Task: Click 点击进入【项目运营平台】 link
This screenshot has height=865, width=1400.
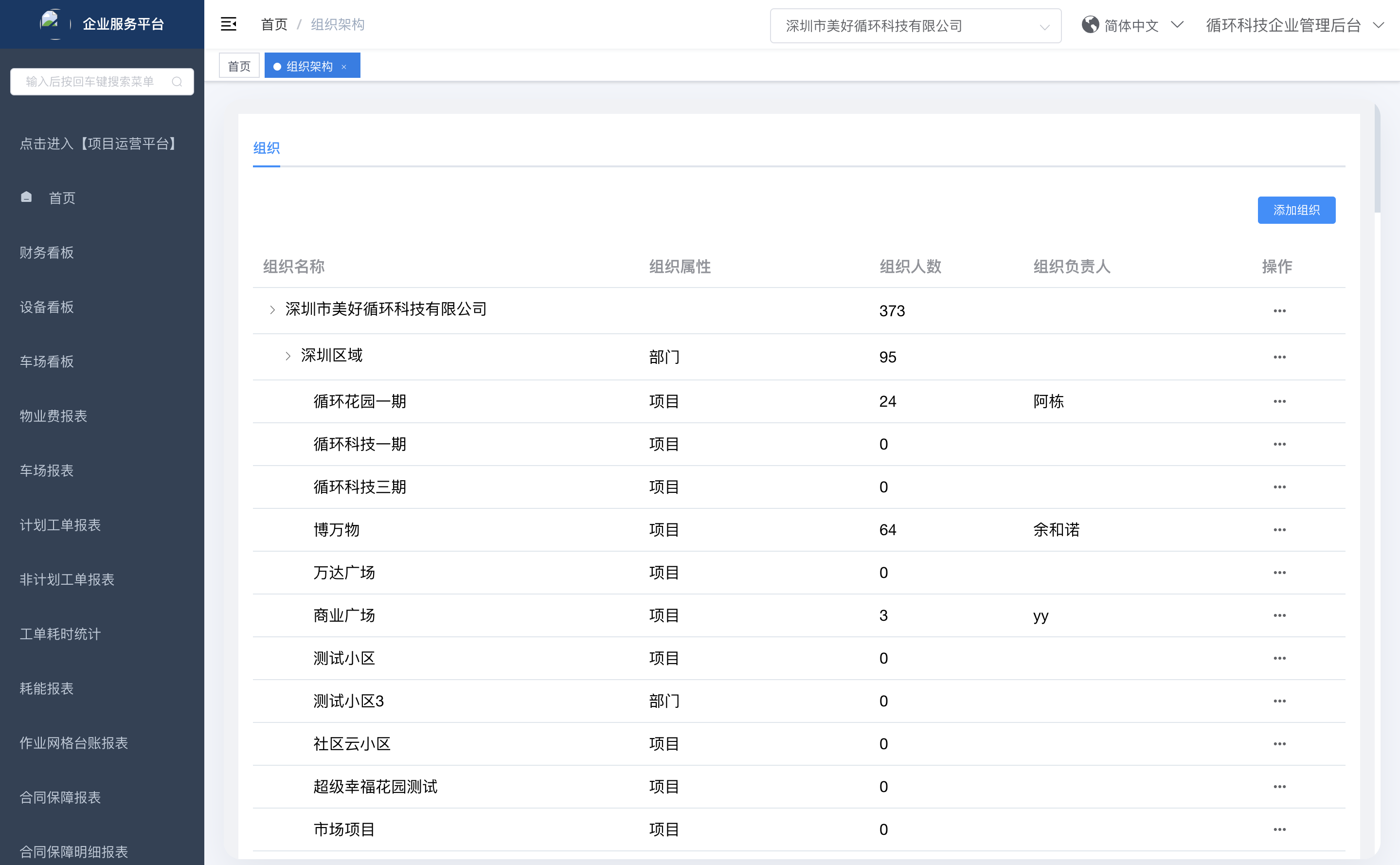Action: click(98, 144)
